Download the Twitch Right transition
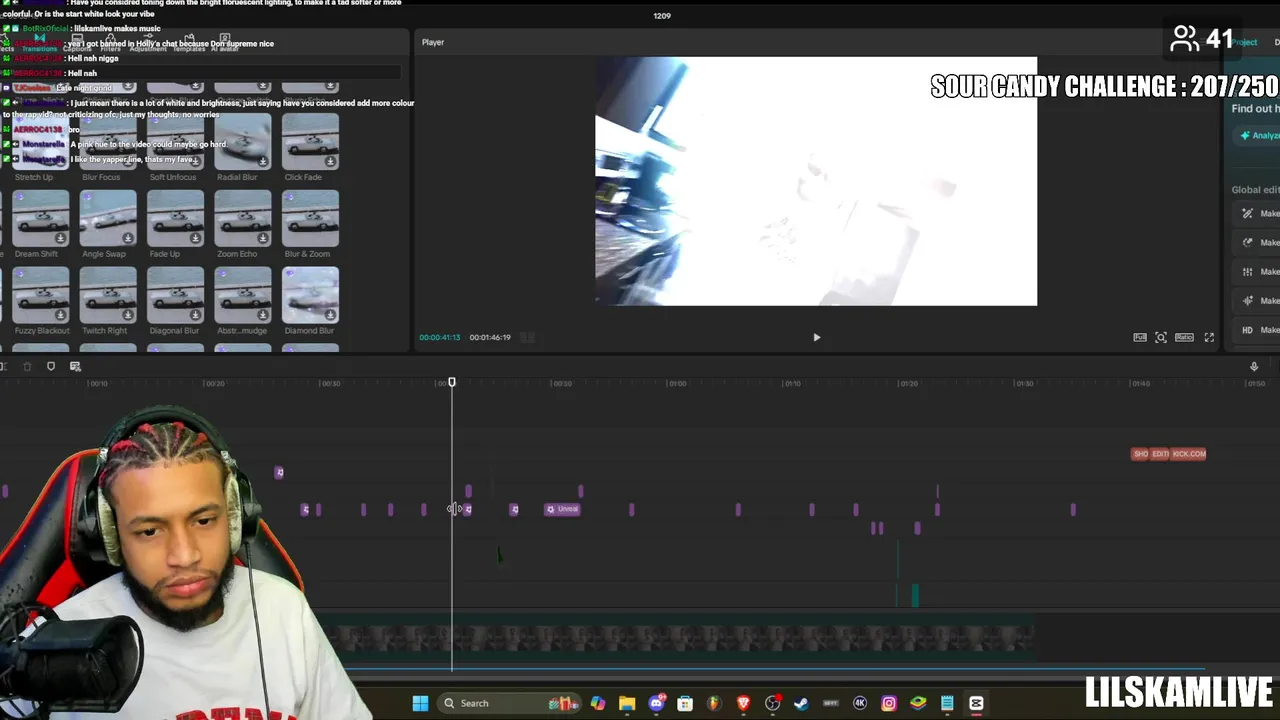This screenshot has width=1280, height=720. point(128,315)
